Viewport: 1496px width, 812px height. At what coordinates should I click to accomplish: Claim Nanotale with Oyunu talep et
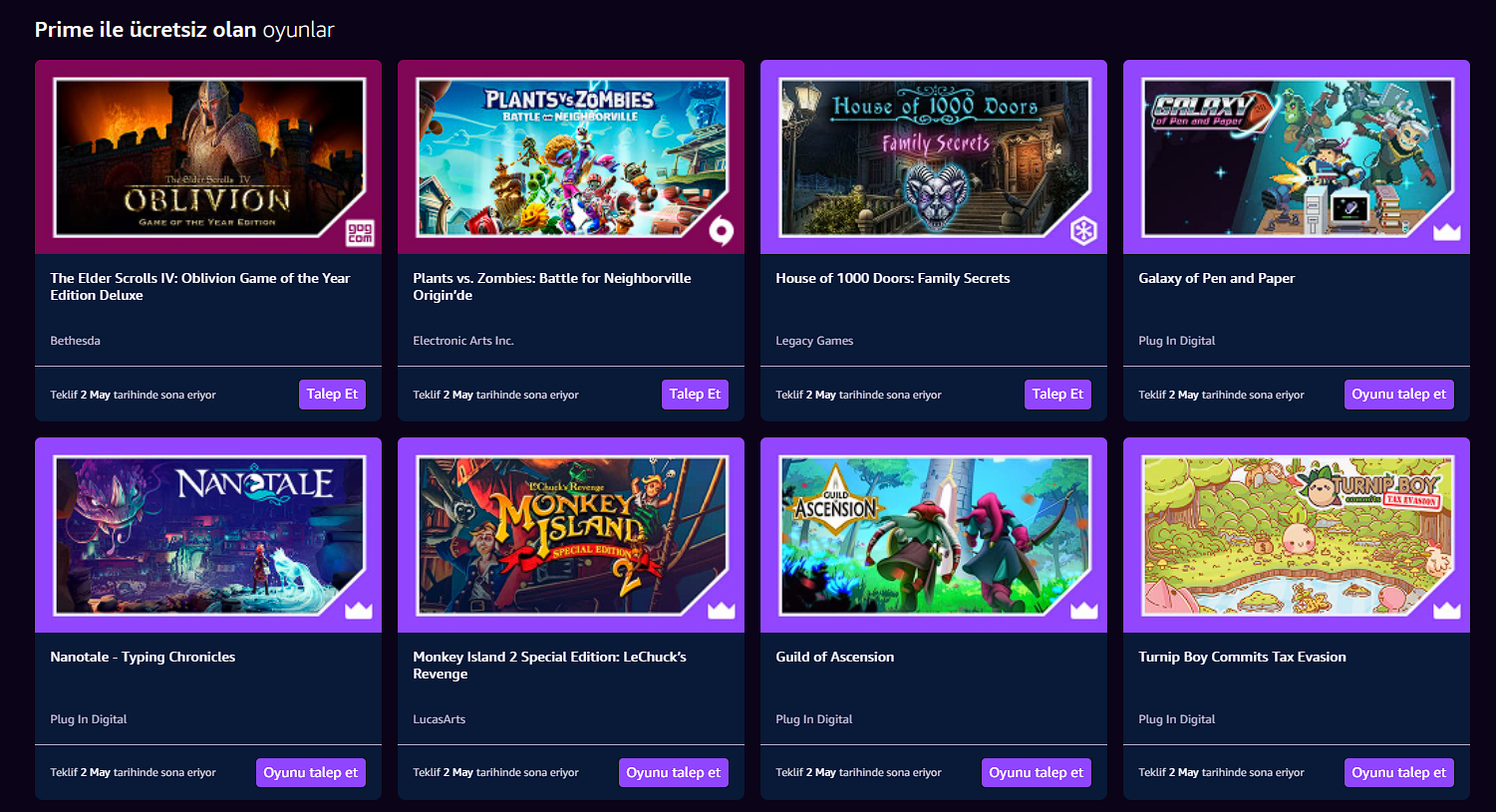coord(310,772)
